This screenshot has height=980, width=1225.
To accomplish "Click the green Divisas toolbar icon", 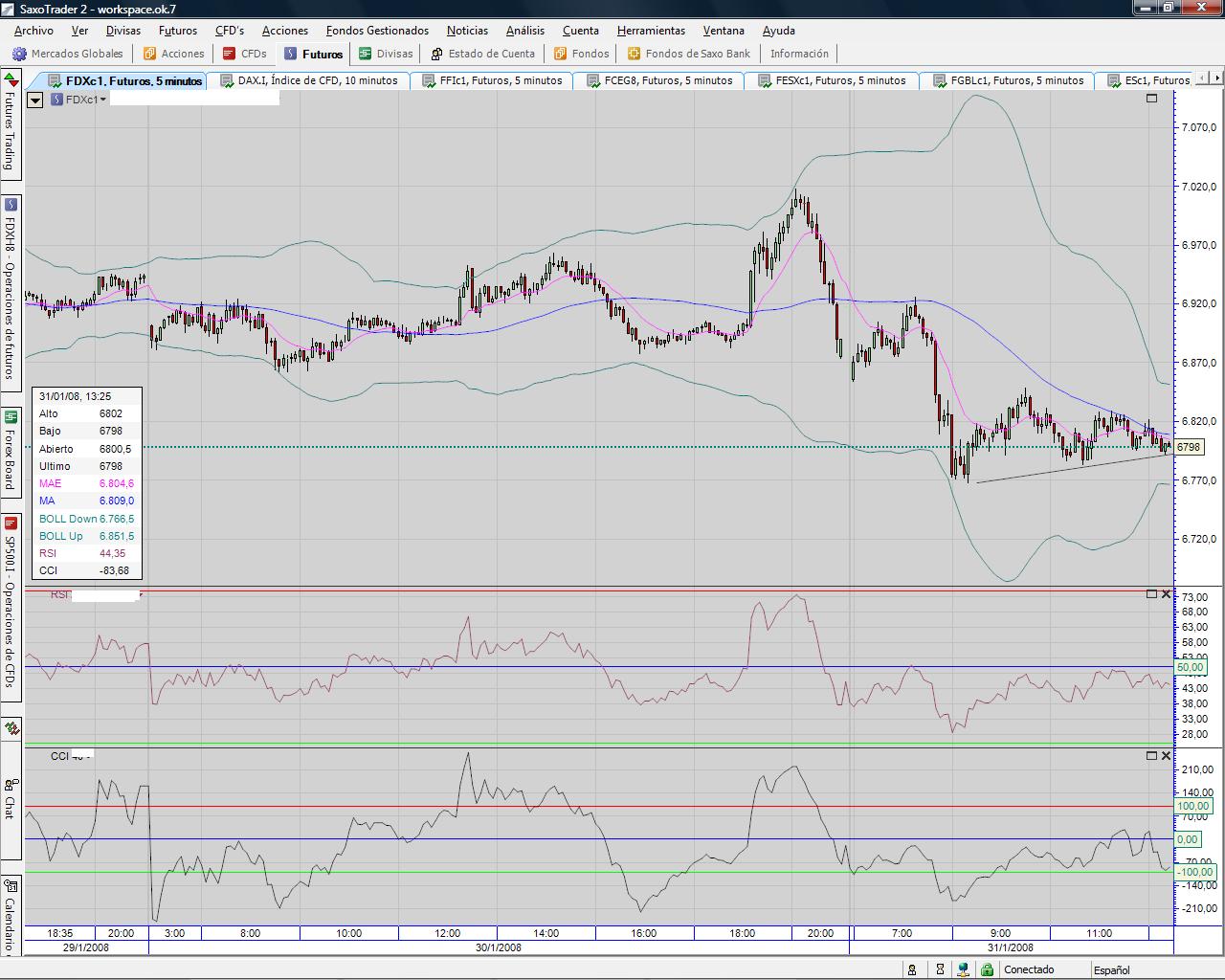I will (366, 54).
